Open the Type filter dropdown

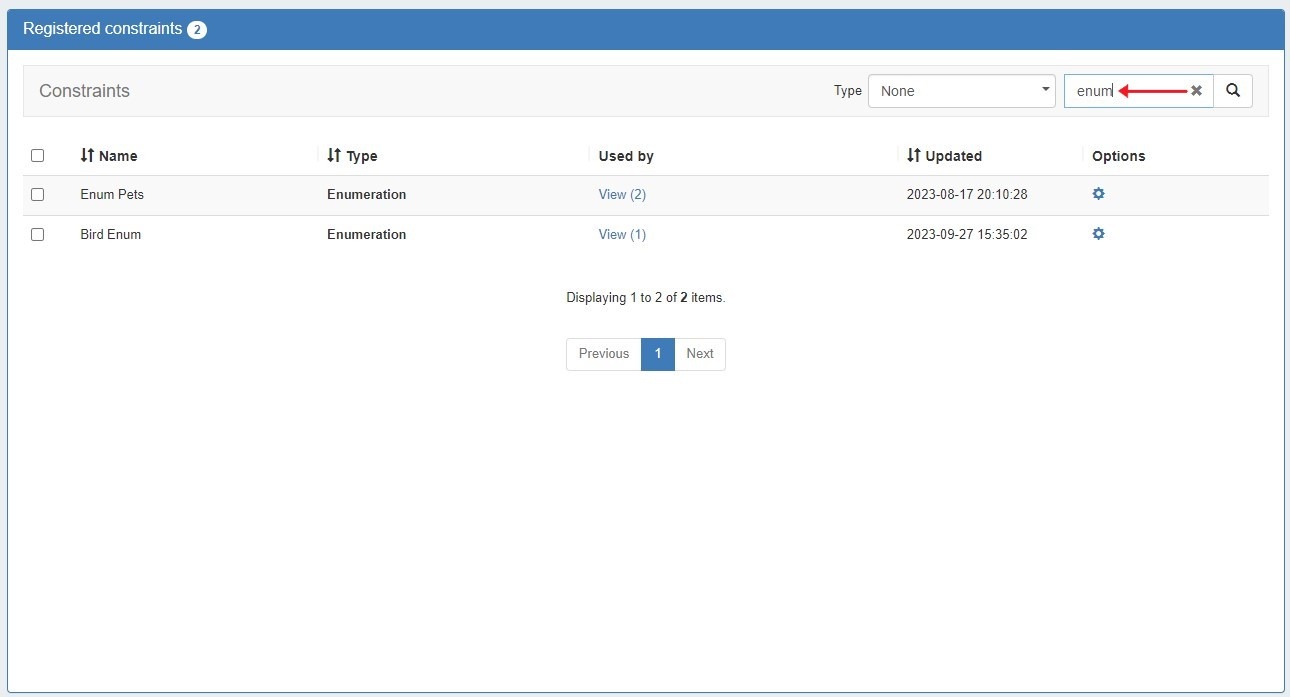tap(961, 91)
